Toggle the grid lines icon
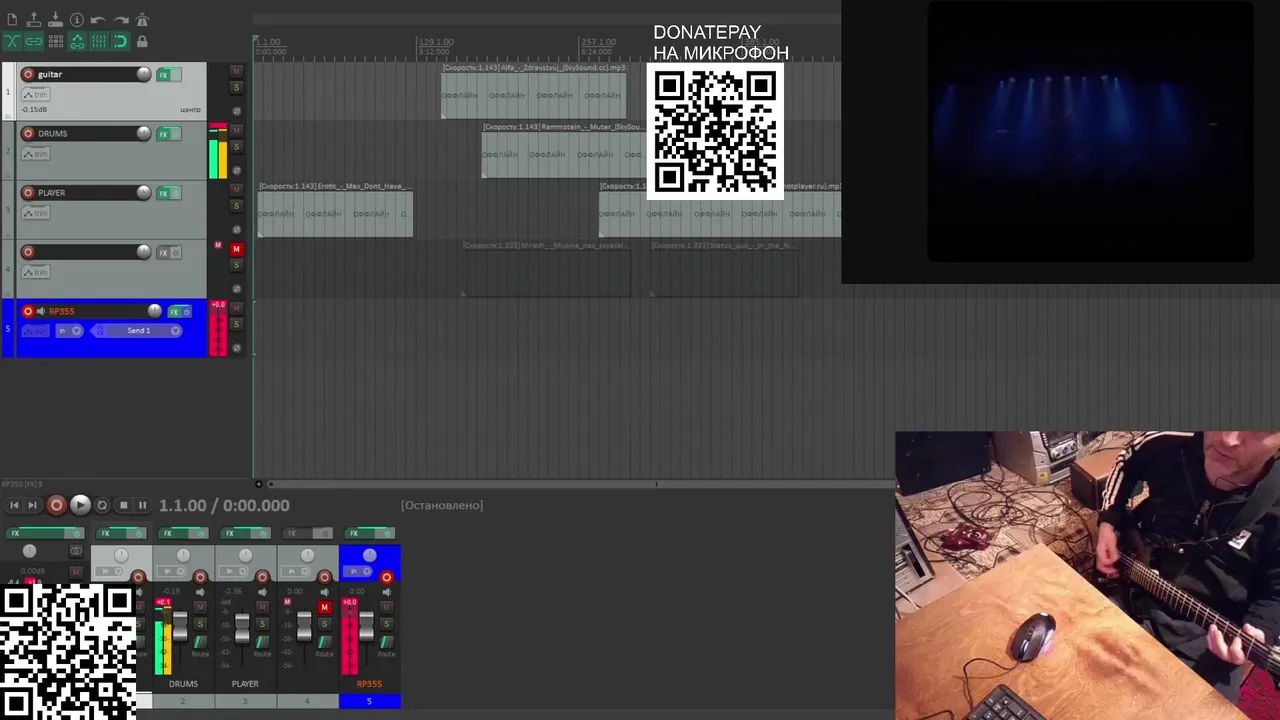1280x720 pixels. 98,41
